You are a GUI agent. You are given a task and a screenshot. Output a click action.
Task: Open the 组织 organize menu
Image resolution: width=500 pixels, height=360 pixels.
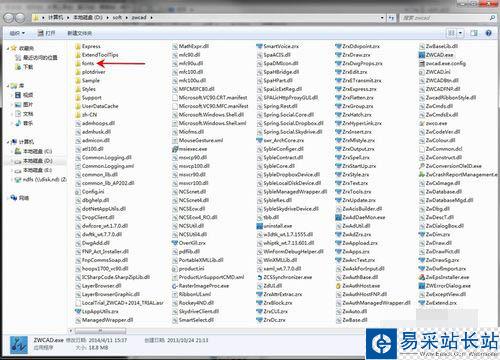[x=17, y=33]
